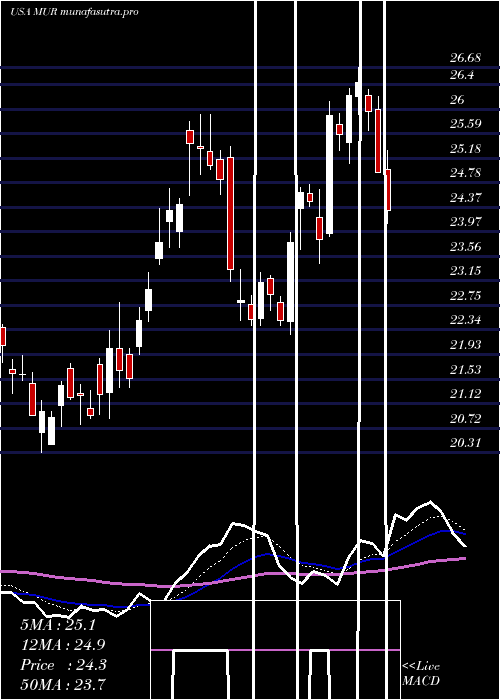
Task: Click the 22.34 price axis label
Action: point(466,320)
